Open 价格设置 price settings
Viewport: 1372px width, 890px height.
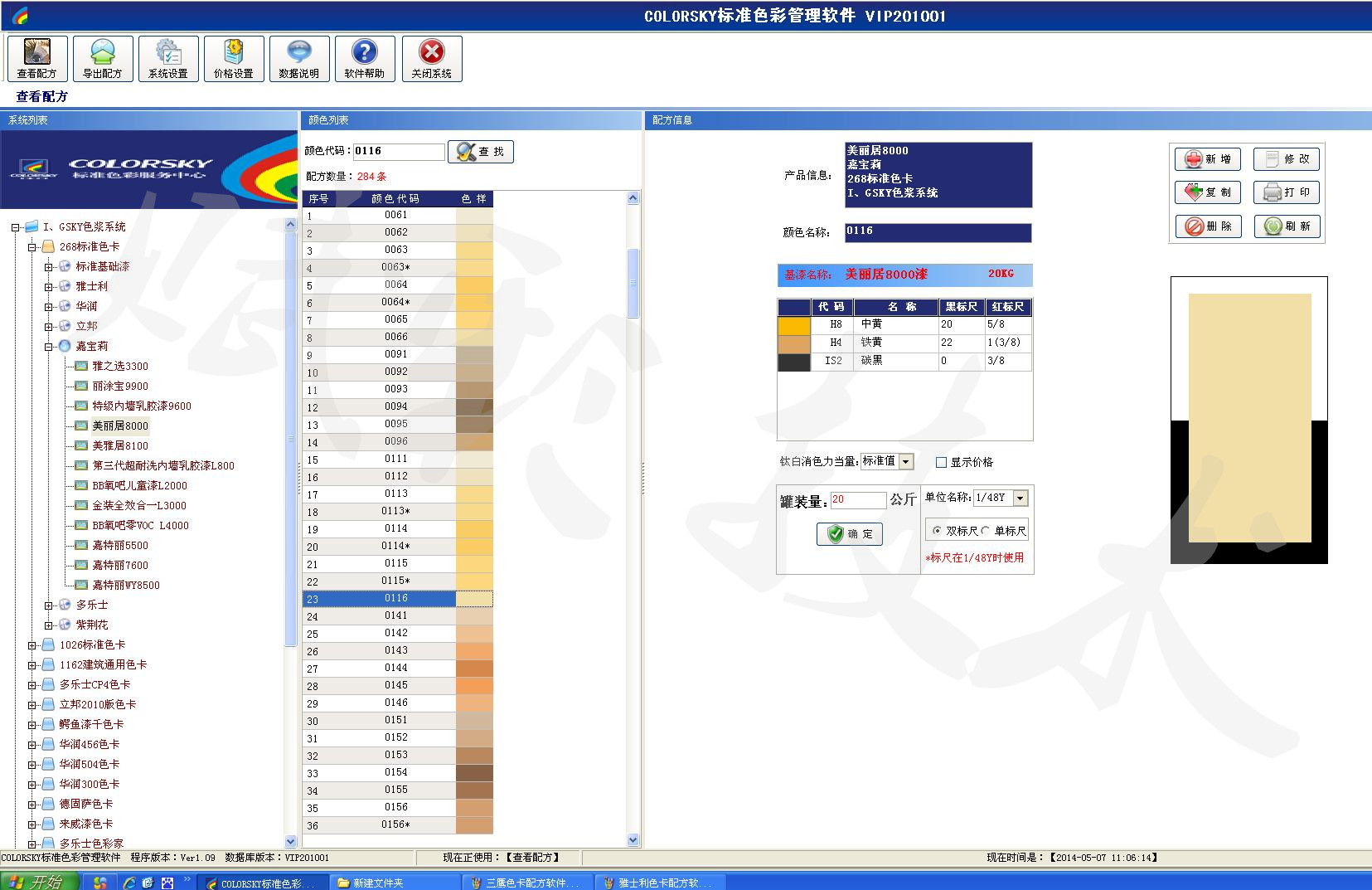(x=233, y=58)
